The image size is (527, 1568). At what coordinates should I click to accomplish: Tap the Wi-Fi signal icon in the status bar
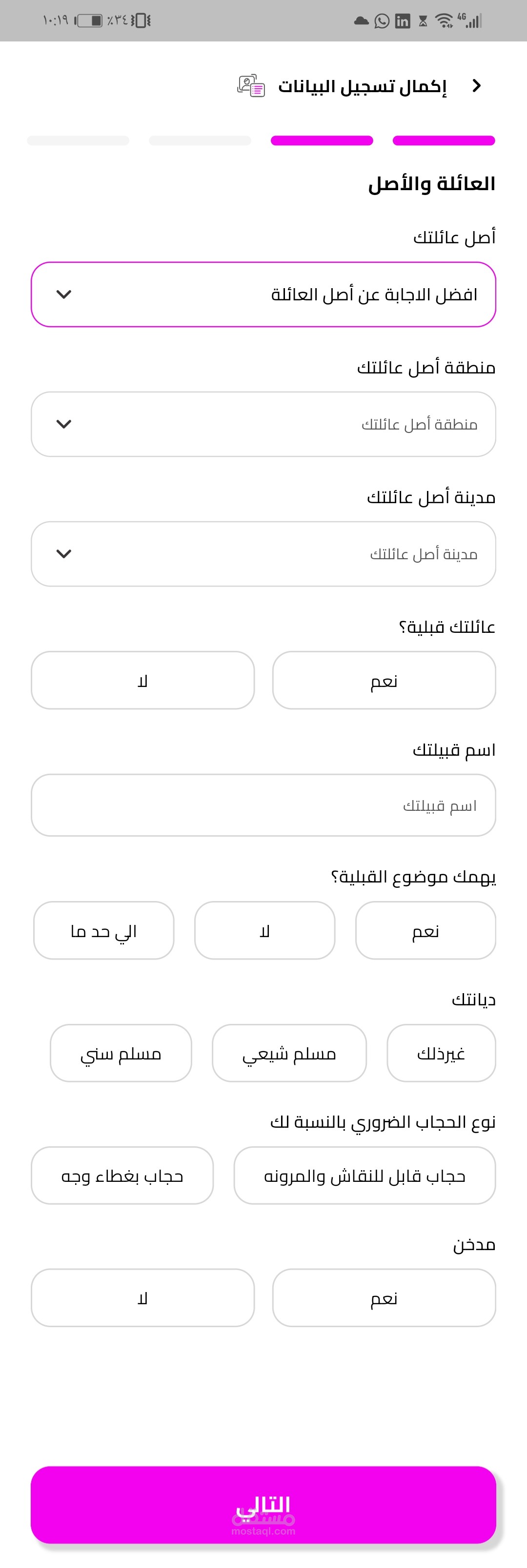click(445, 21)
